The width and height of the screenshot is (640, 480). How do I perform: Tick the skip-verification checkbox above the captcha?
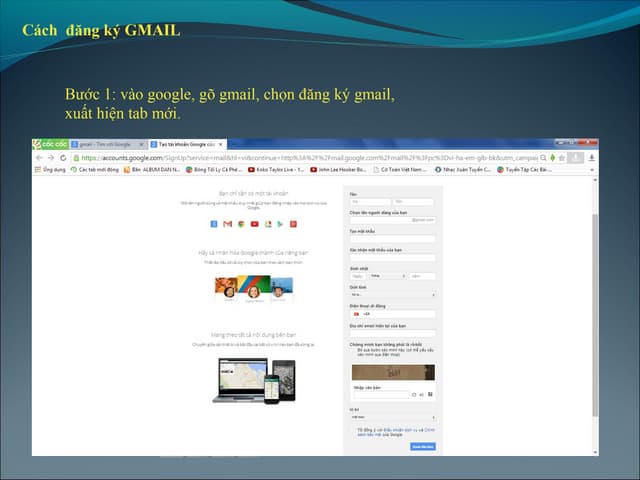click(352, 352)
